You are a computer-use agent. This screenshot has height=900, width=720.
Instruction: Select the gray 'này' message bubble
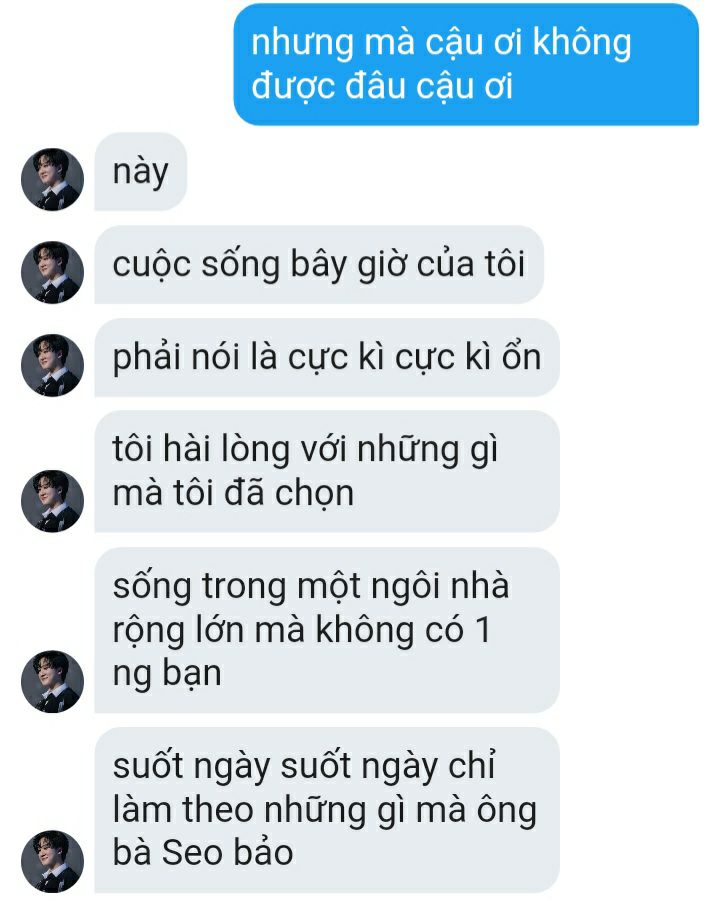tap(140, 172)
